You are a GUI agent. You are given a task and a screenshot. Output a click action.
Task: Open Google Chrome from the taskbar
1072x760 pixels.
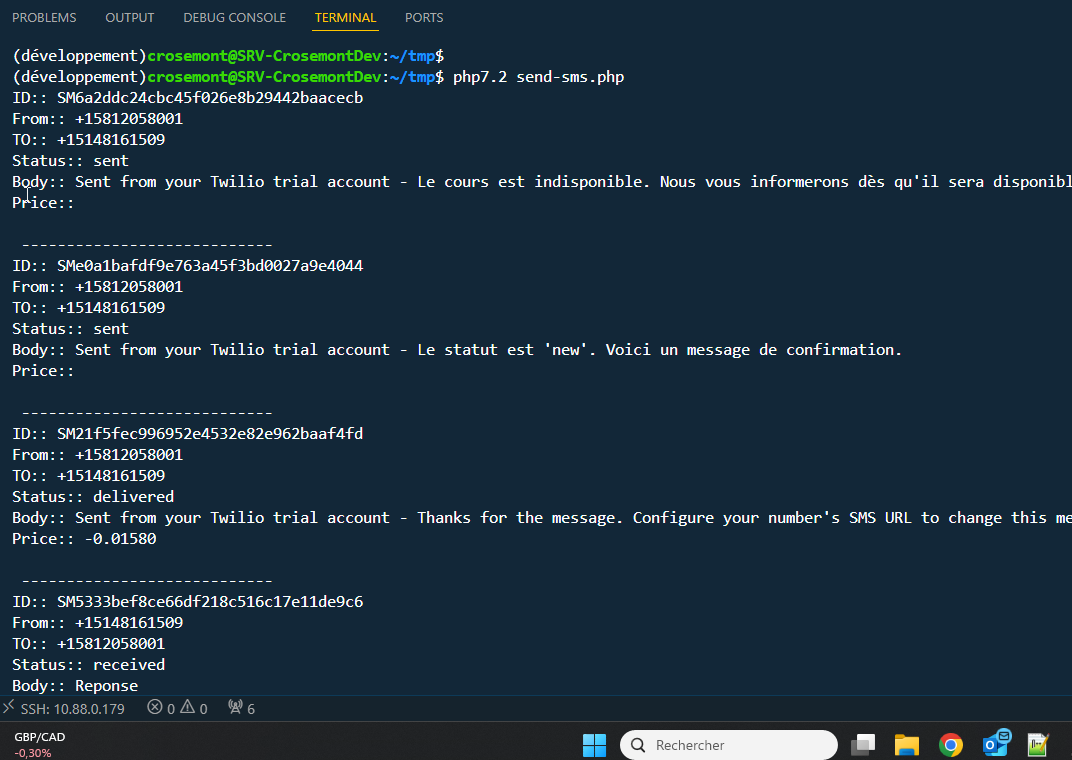[x=950, y=745]
